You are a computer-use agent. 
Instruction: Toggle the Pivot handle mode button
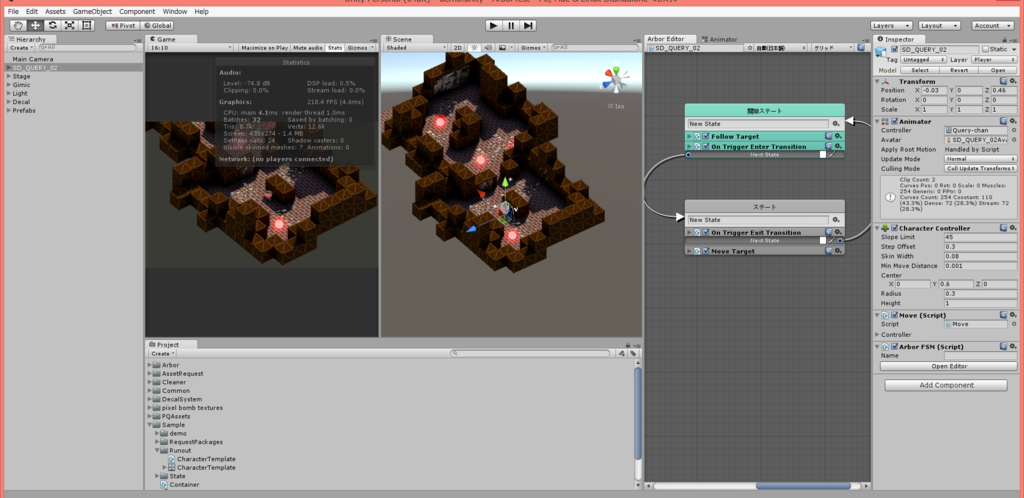[122, 25]
